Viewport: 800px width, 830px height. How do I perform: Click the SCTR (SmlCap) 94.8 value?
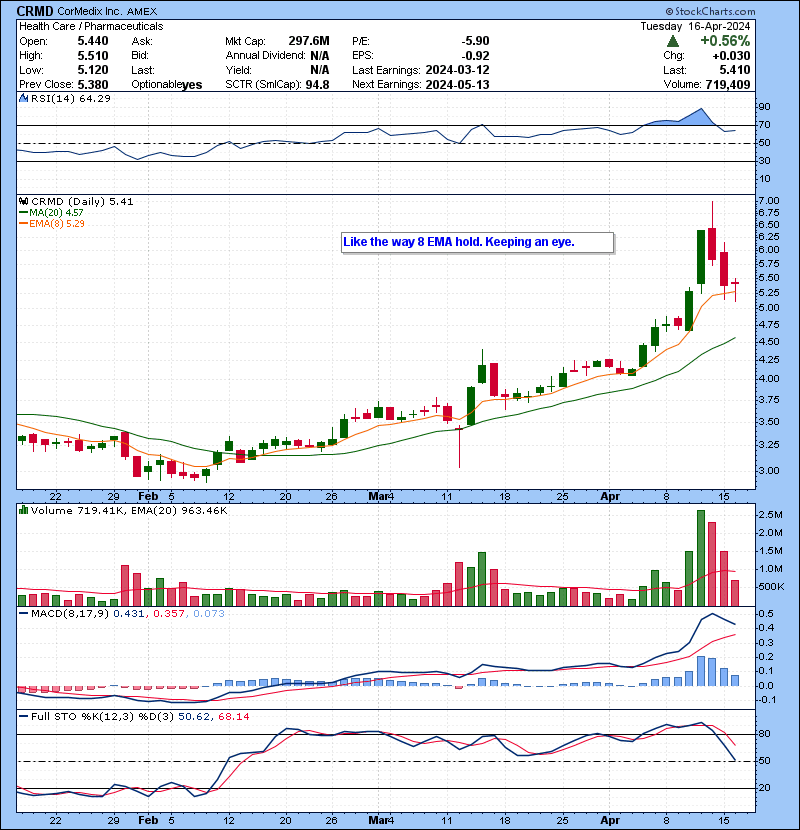317,84
